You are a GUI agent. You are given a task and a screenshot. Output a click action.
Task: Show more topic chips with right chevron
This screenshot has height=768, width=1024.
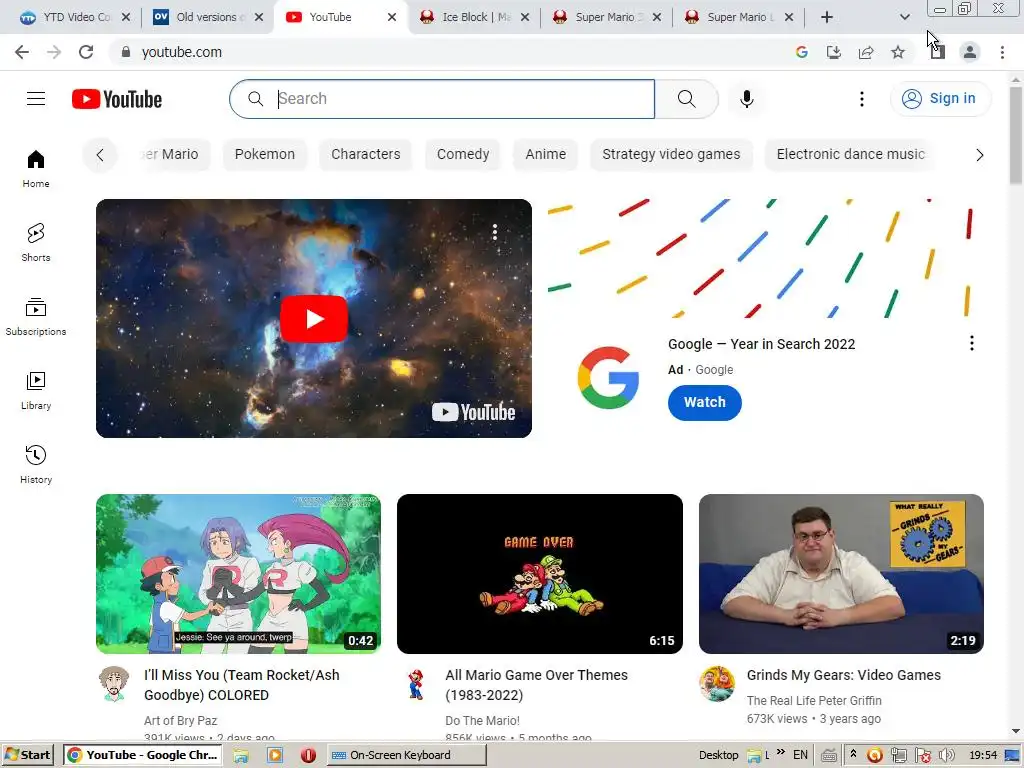click(x=979, y=155)
